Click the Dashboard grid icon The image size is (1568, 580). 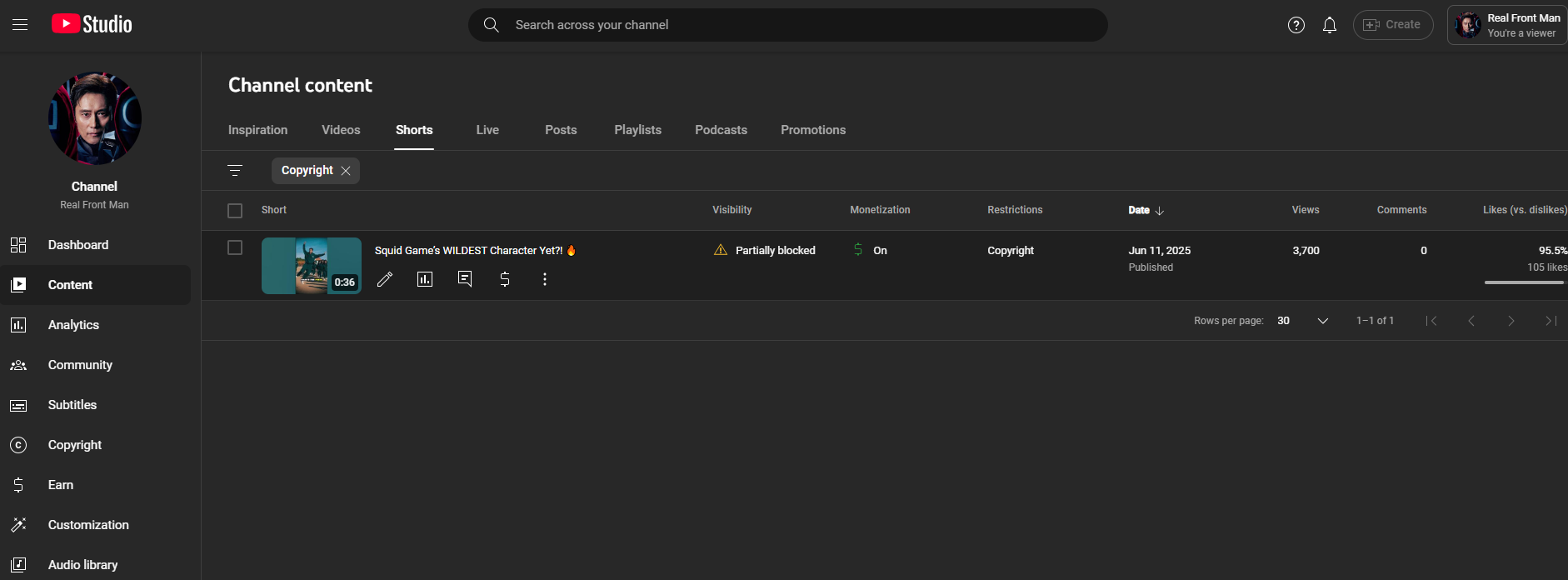(x=18, y=245)
